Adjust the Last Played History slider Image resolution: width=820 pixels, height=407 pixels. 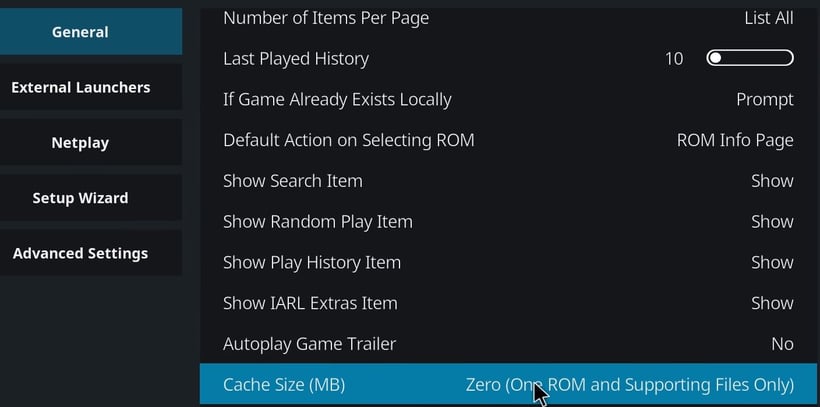[749, 59]
